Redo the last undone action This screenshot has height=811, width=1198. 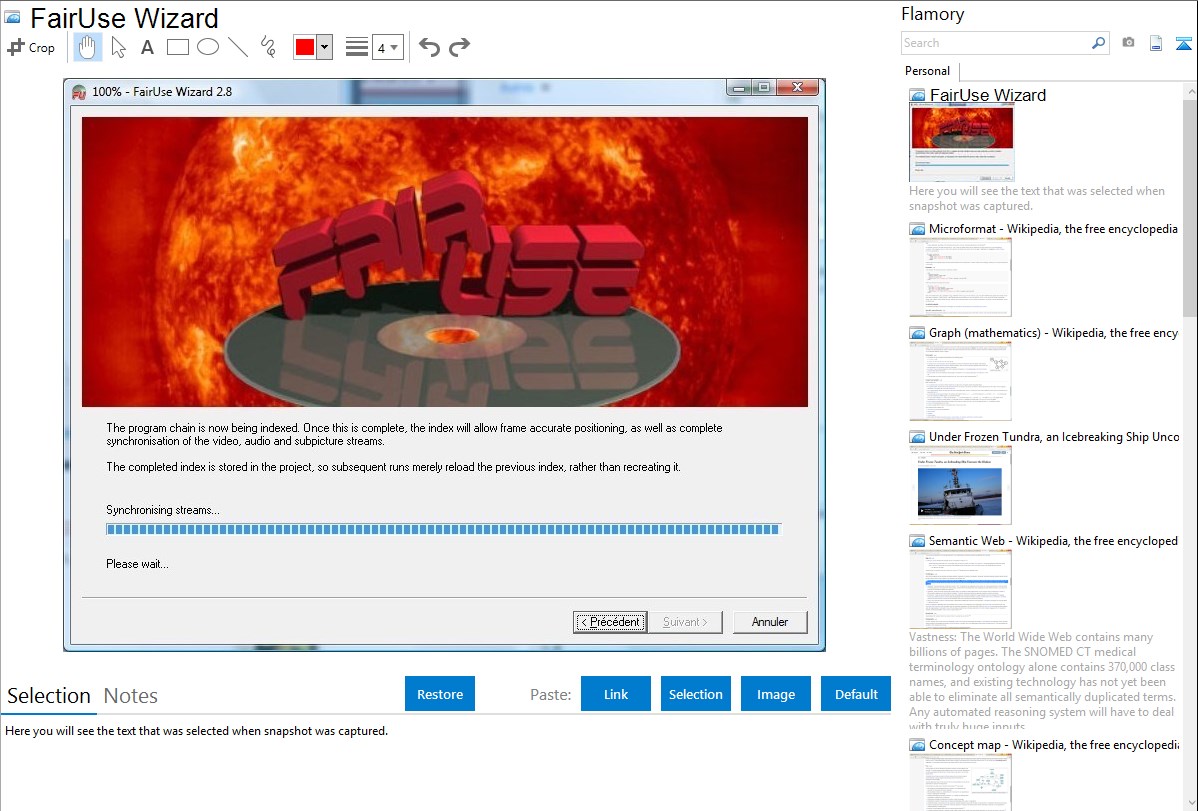click(x=459, y=47)
